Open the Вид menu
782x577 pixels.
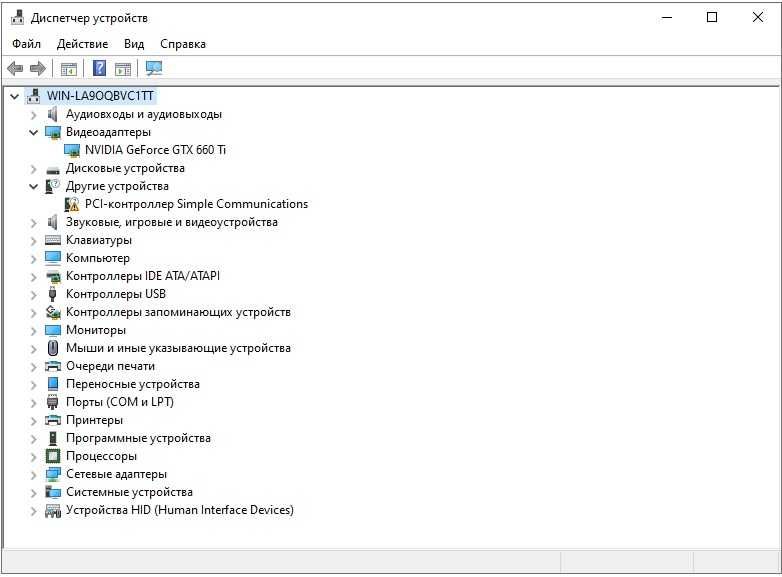pos(134,44)
